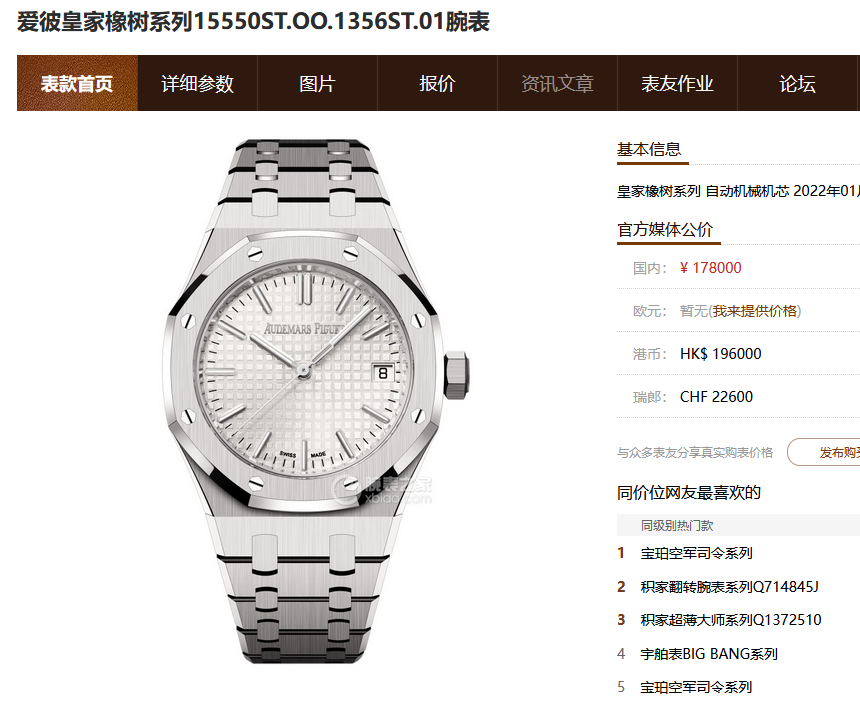
Task: Open 积家翻转腕表系列Q714845J link
Action: [729, 587]
